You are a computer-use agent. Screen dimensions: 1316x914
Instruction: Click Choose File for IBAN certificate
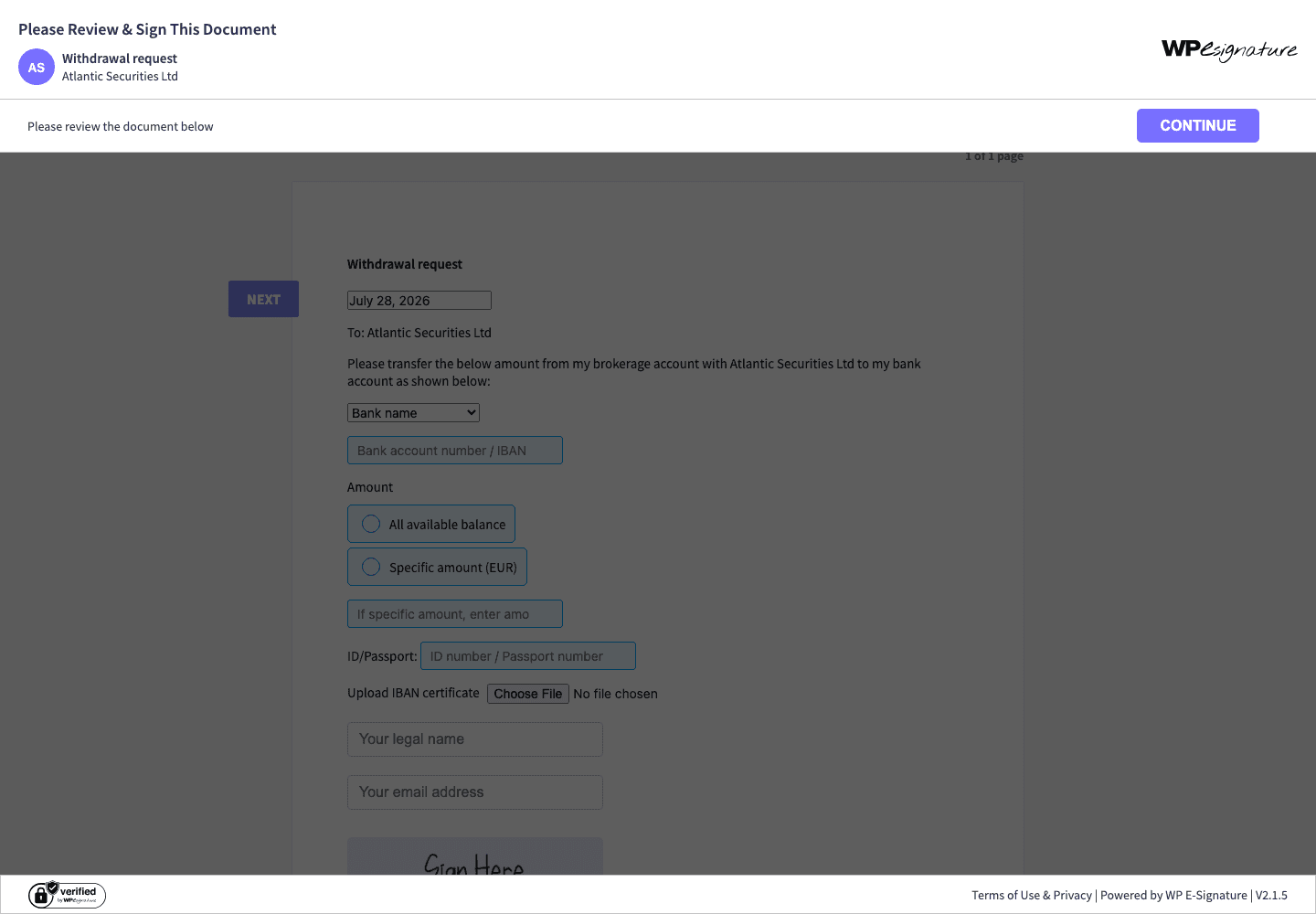click(x=528, y=694)
